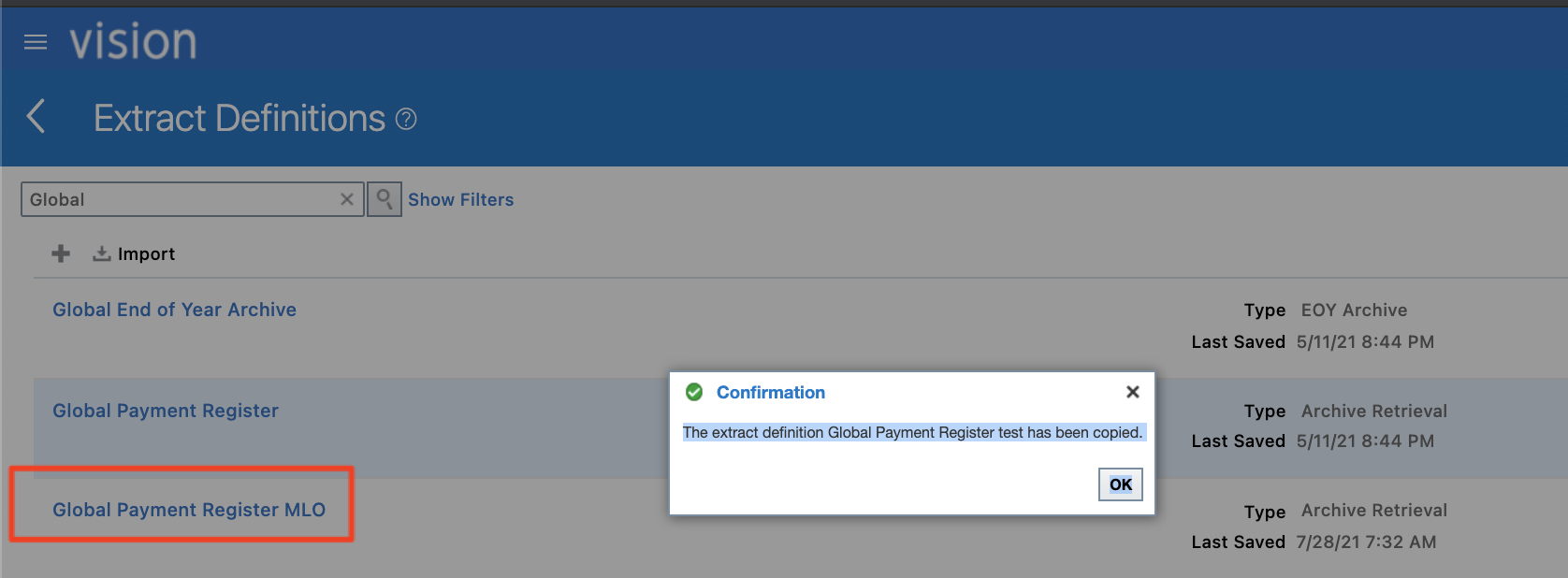This screenshot has height=578, width=1568.
Task: Clear the Global search text
Action: tap(347, 199)
